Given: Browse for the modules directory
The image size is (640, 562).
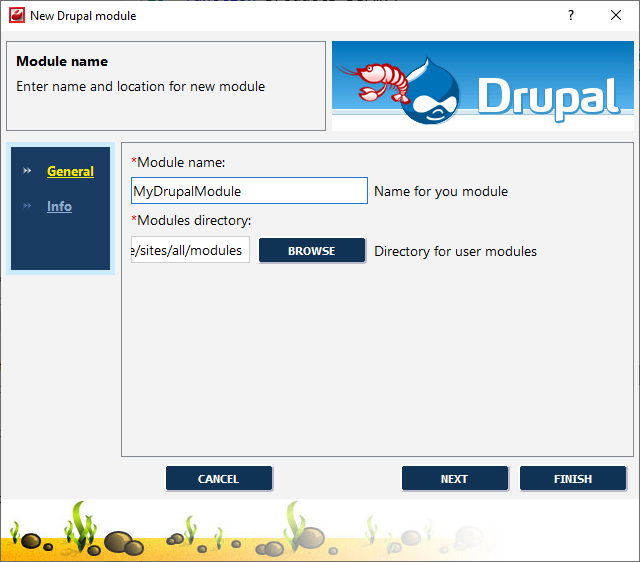Looking at the screenshot, I should [312, 251].
